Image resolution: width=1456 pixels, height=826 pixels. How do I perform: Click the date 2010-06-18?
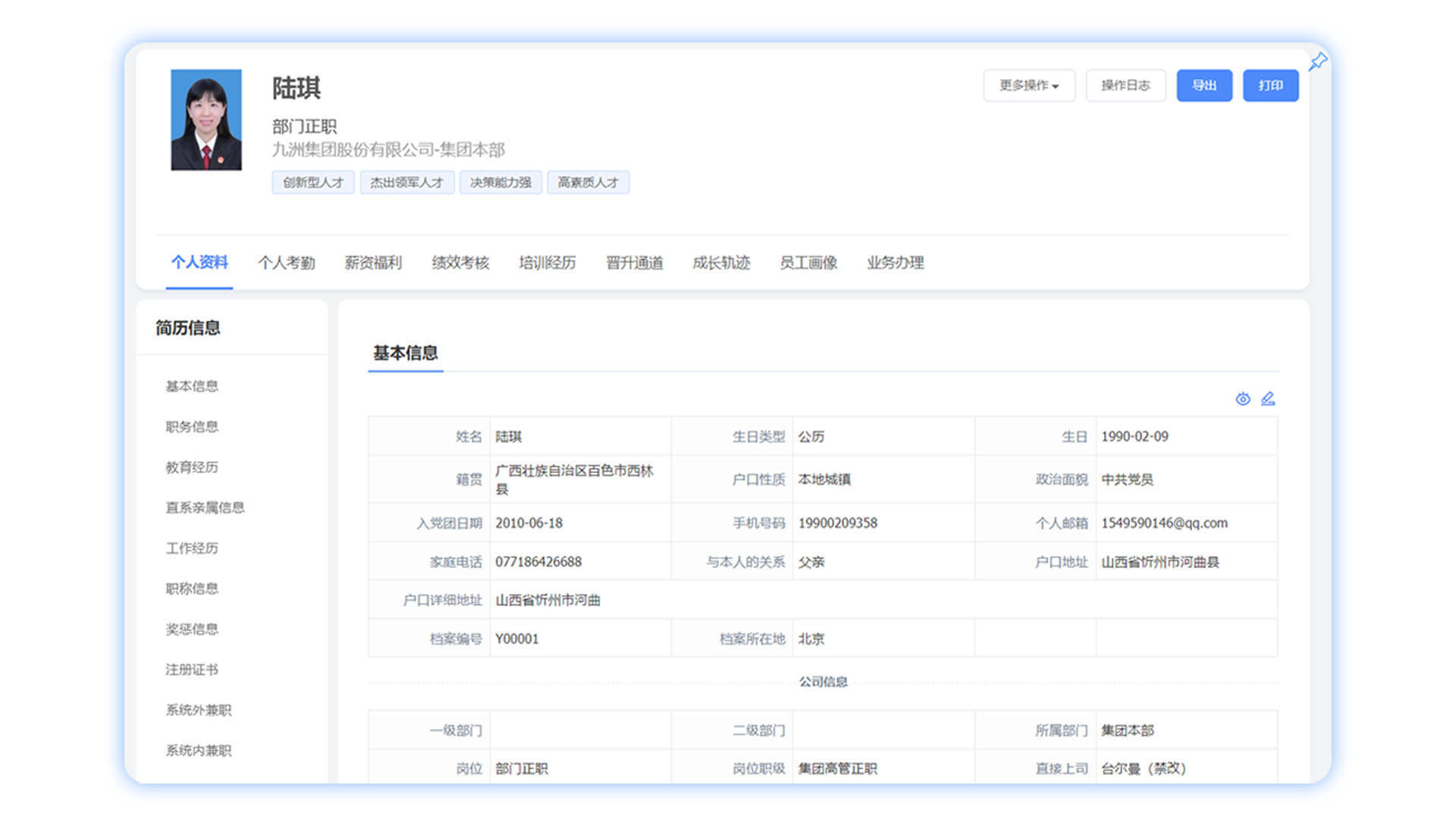click(x=529, y=523)
